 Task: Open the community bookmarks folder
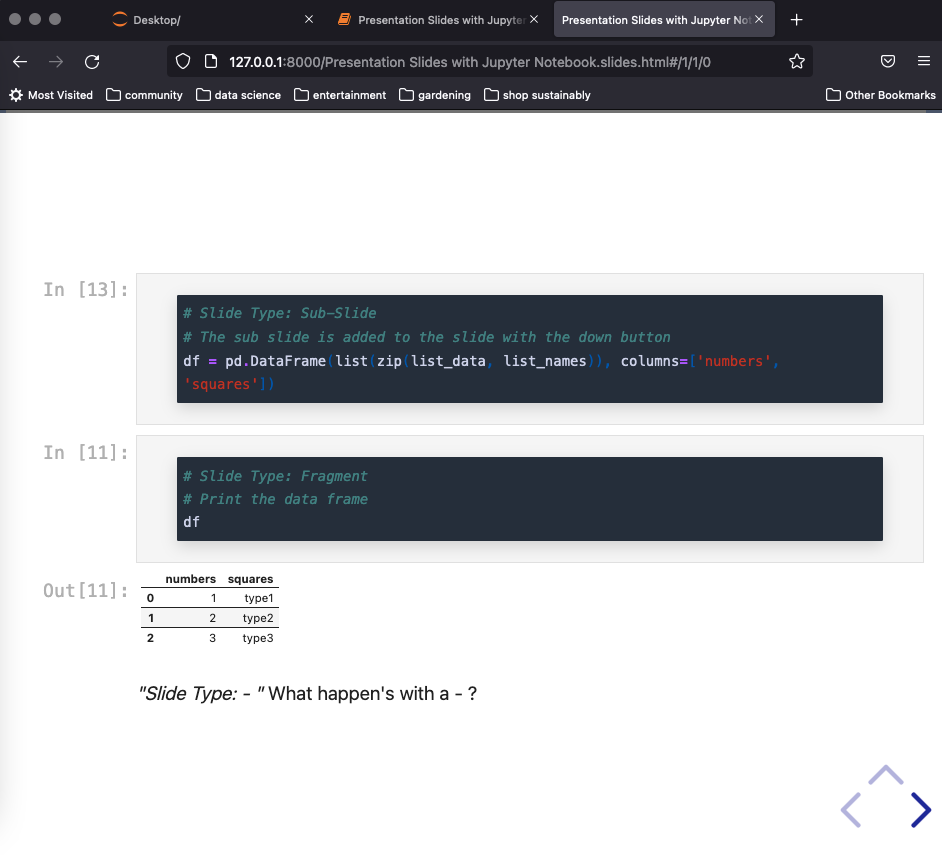coord(144,95)
